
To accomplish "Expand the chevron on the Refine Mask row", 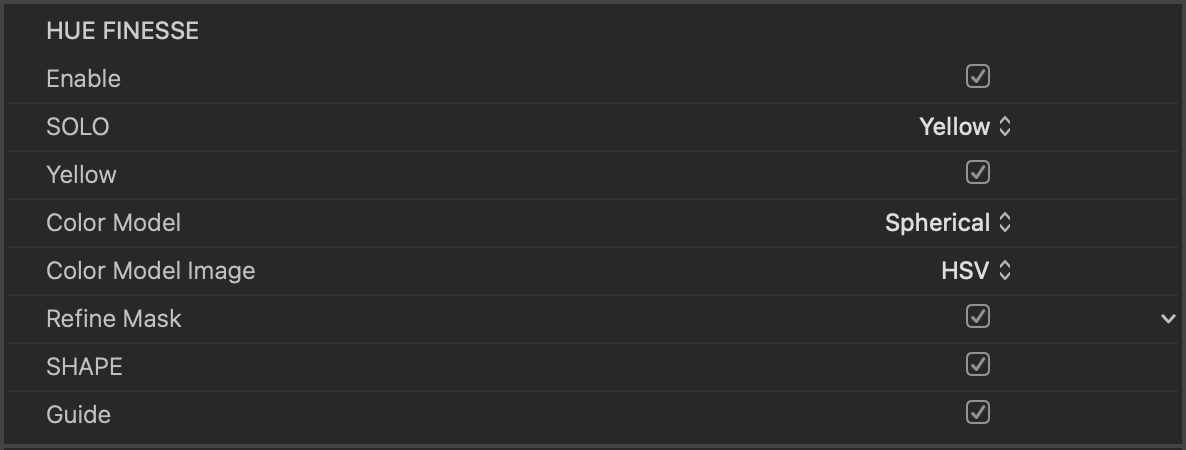I will 1167,319.
